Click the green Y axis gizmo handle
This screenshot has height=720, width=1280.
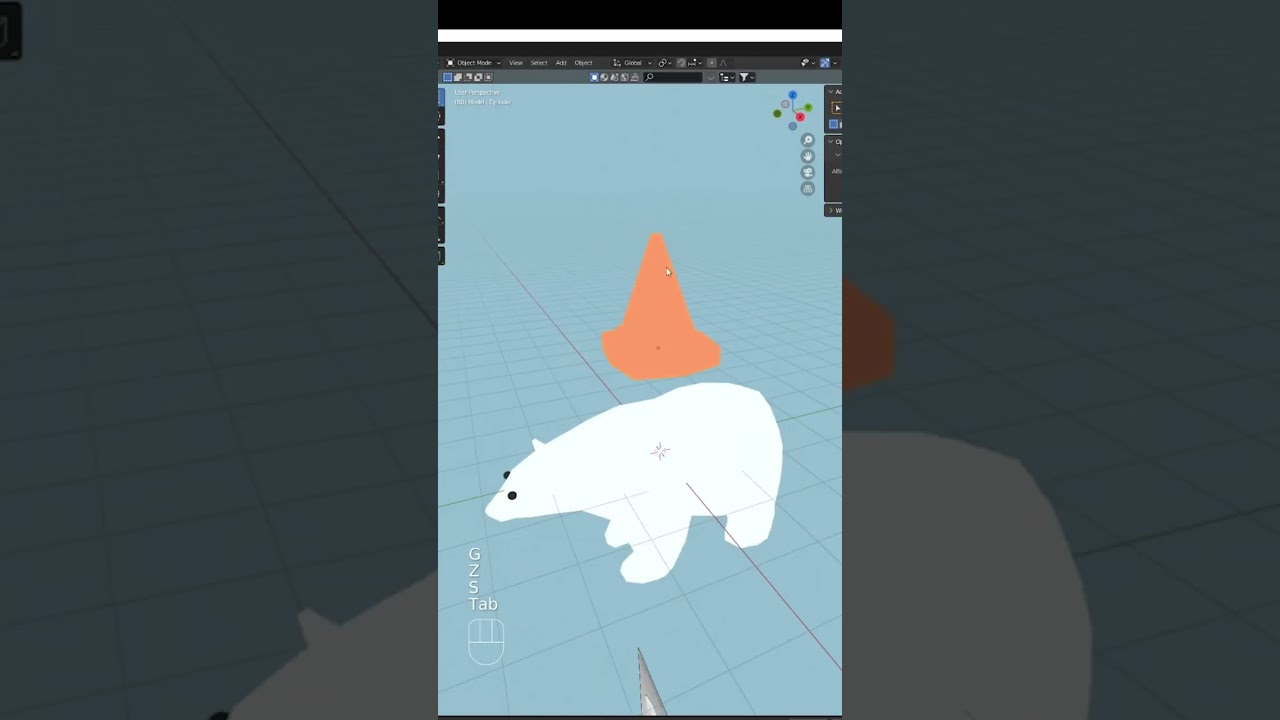(808, 108)
